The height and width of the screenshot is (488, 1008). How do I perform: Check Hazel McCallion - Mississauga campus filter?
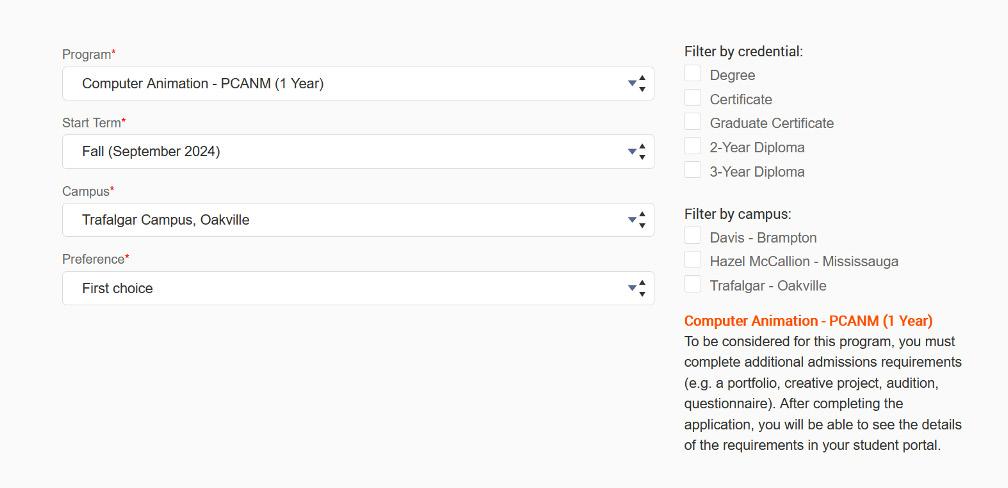[693, 260]
